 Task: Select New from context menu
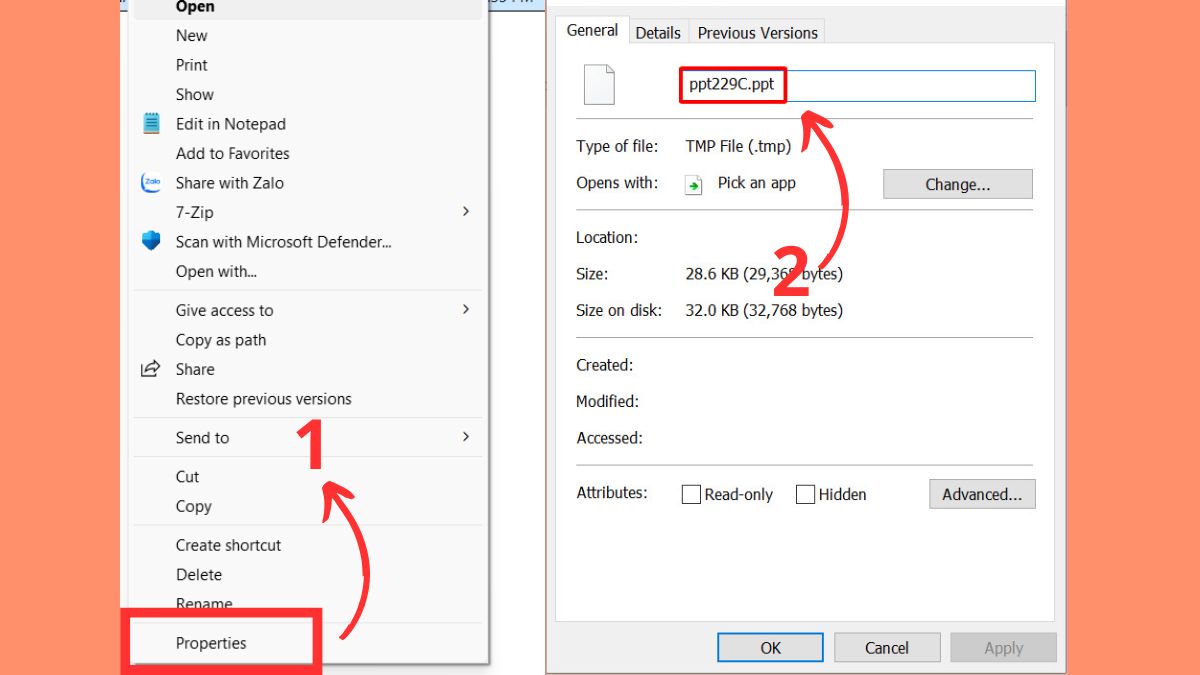coord(192,35)
